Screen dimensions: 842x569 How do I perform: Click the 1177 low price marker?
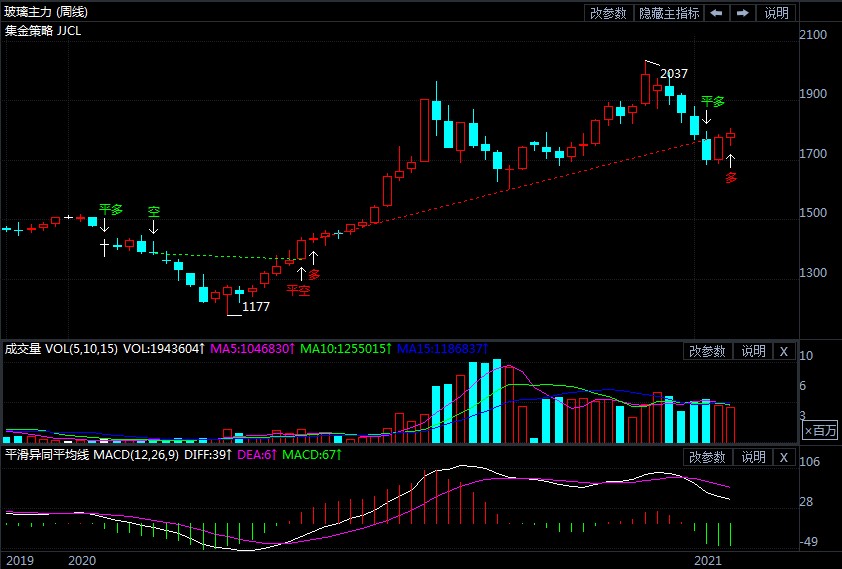pos(256,307)
